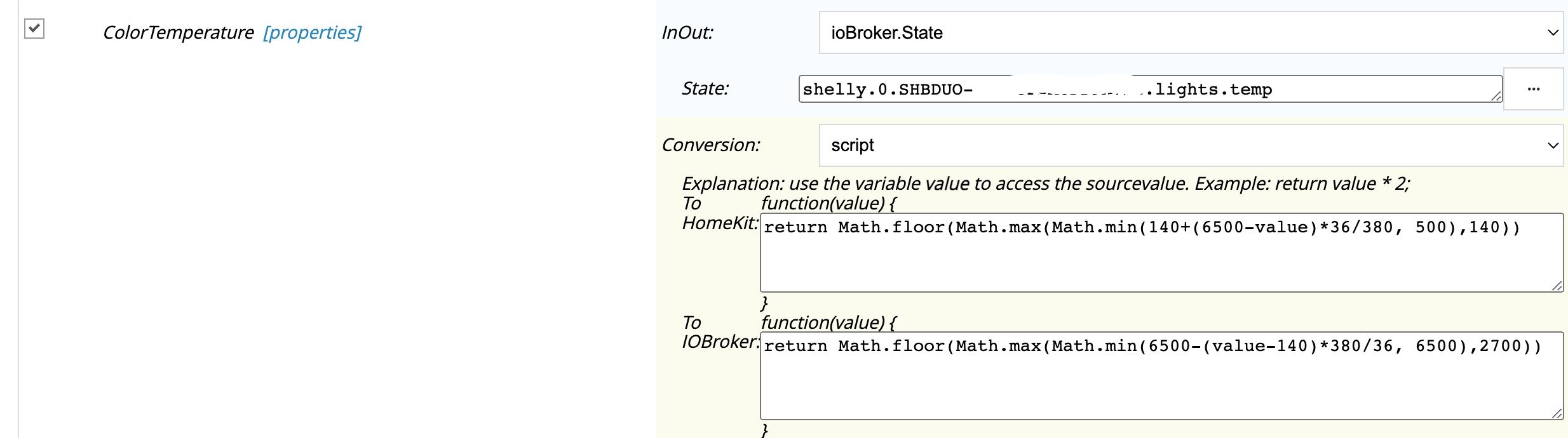Click the Conversion dropdown chevron arrow

click(1553, 145)
